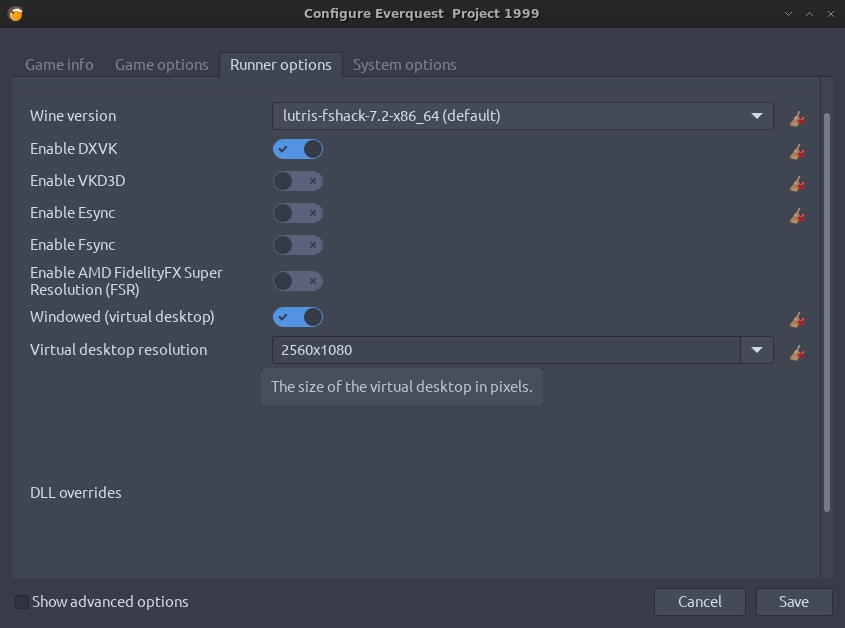The image size is (845, 628).
Task: Close the Configure Everquest window
Action: [829, 13]
